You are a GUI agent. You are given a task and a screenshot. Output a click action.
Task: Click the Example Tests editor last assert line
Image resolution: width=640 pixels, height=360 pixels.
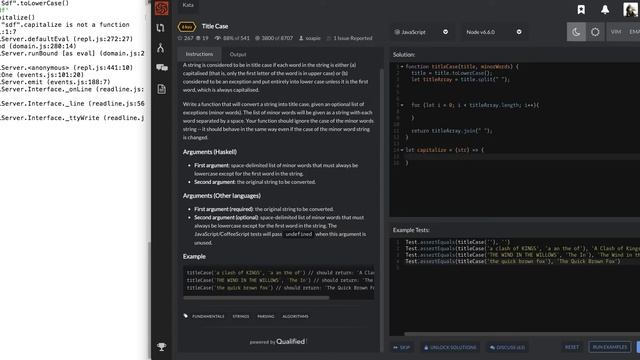[x=513, y=261]
